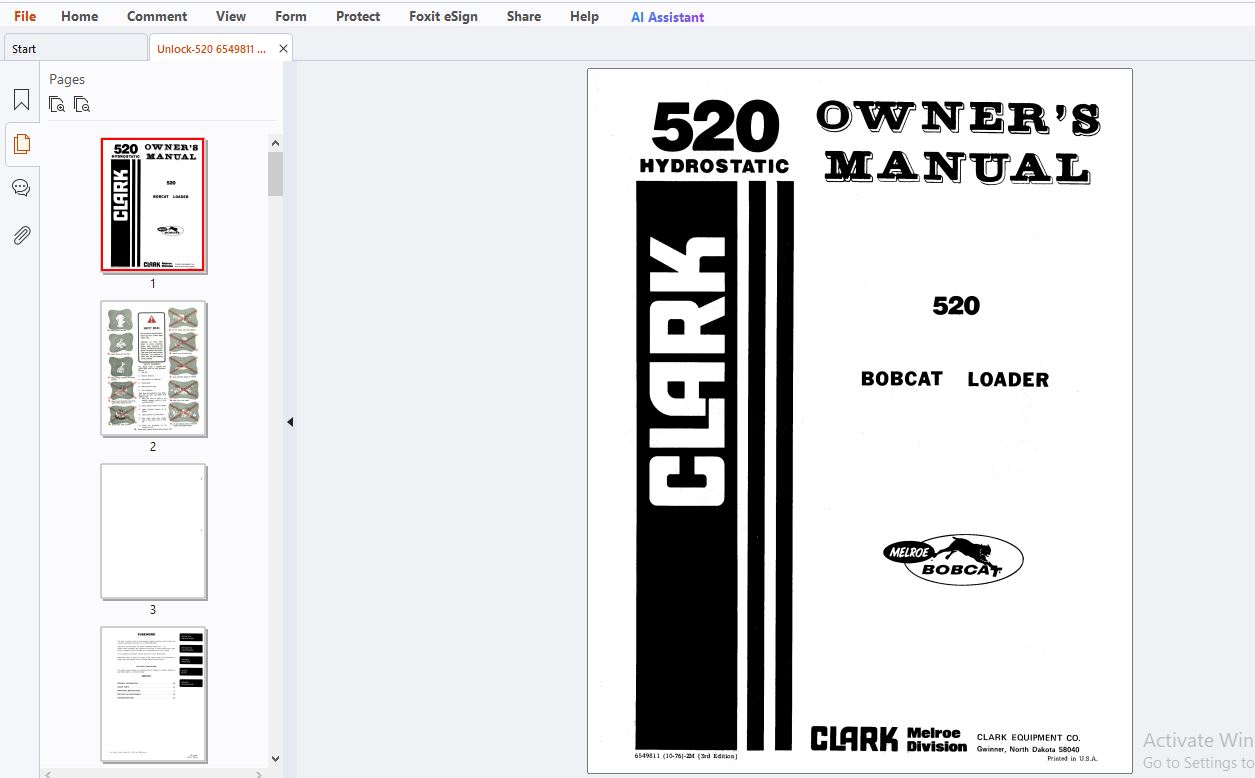Screen dimensions: 1255x778
Task: Select page 1 thumbnail
Action: click(x=153, y=205)
